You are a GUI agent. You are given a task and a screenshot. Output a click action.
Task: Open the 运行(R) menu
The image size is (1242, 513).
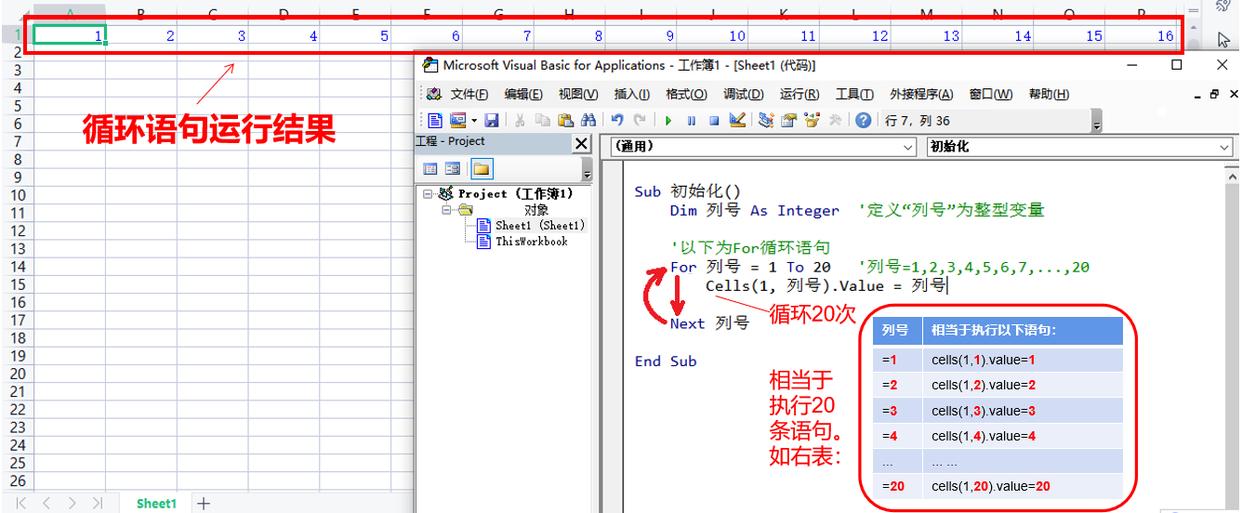[x=799, y=94]
